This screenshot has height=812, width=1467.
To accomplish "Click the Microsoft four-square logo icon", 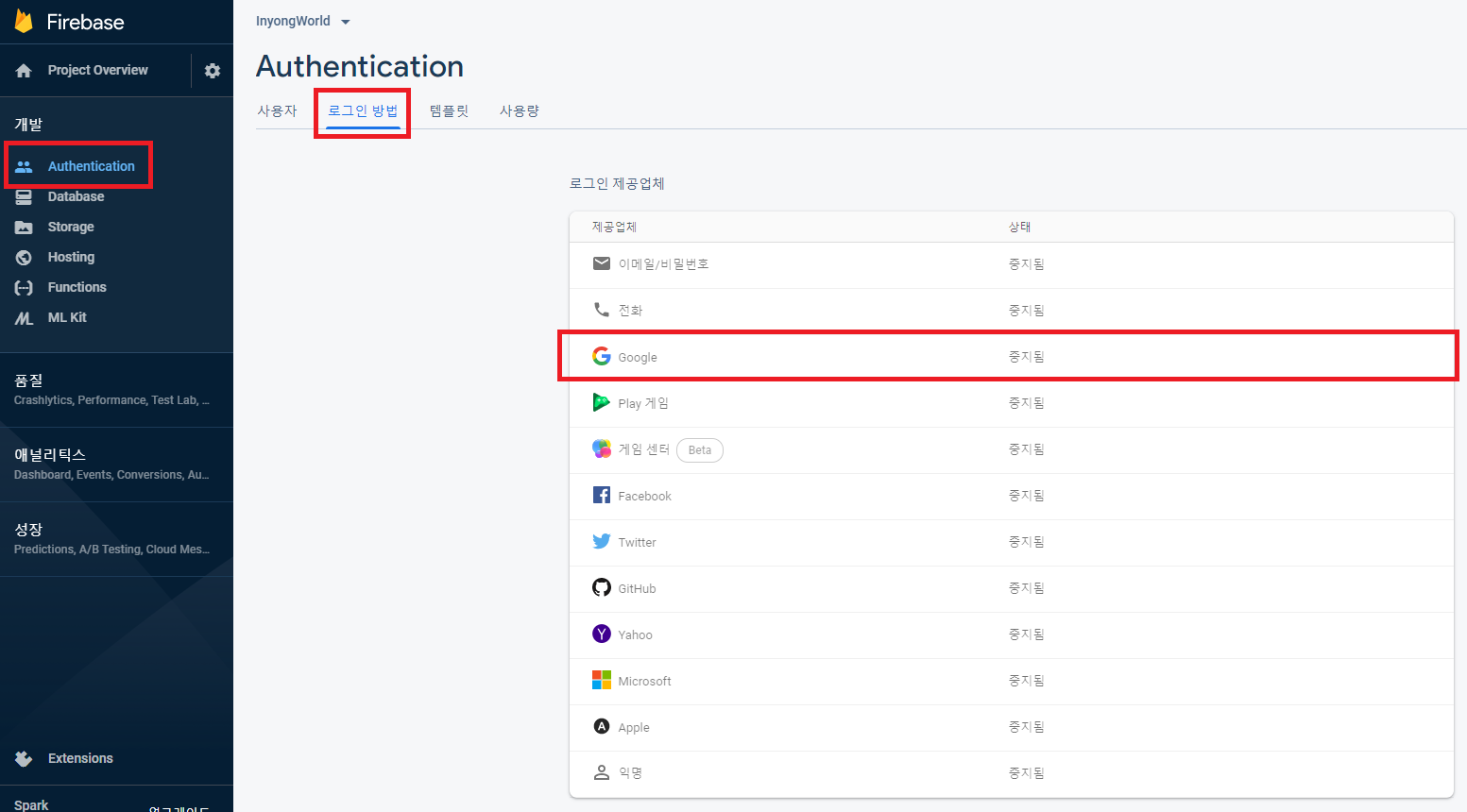I will [x=602, y=680].
